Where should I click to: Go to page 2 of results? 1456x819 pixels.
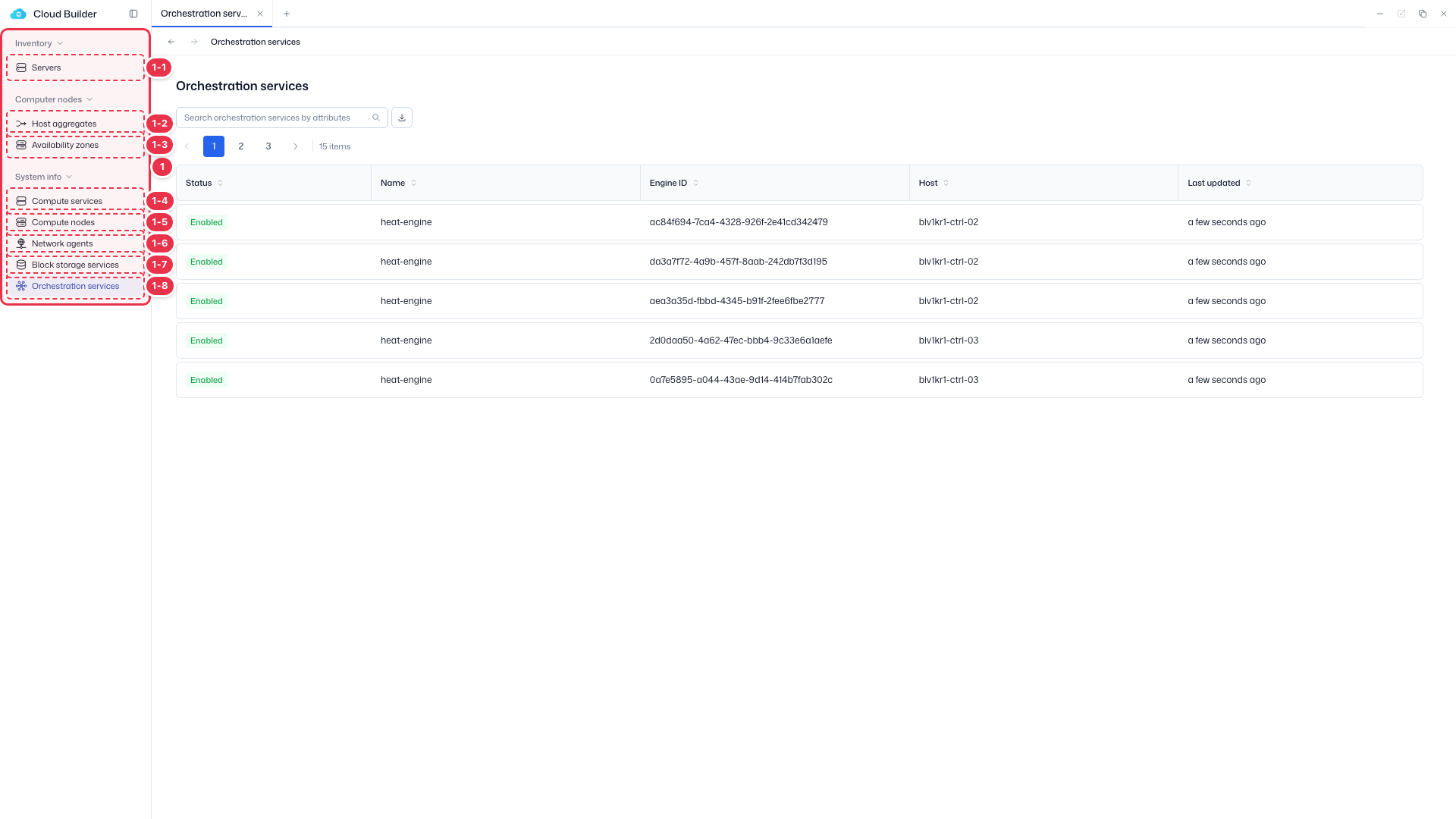[x=241, y=146]
